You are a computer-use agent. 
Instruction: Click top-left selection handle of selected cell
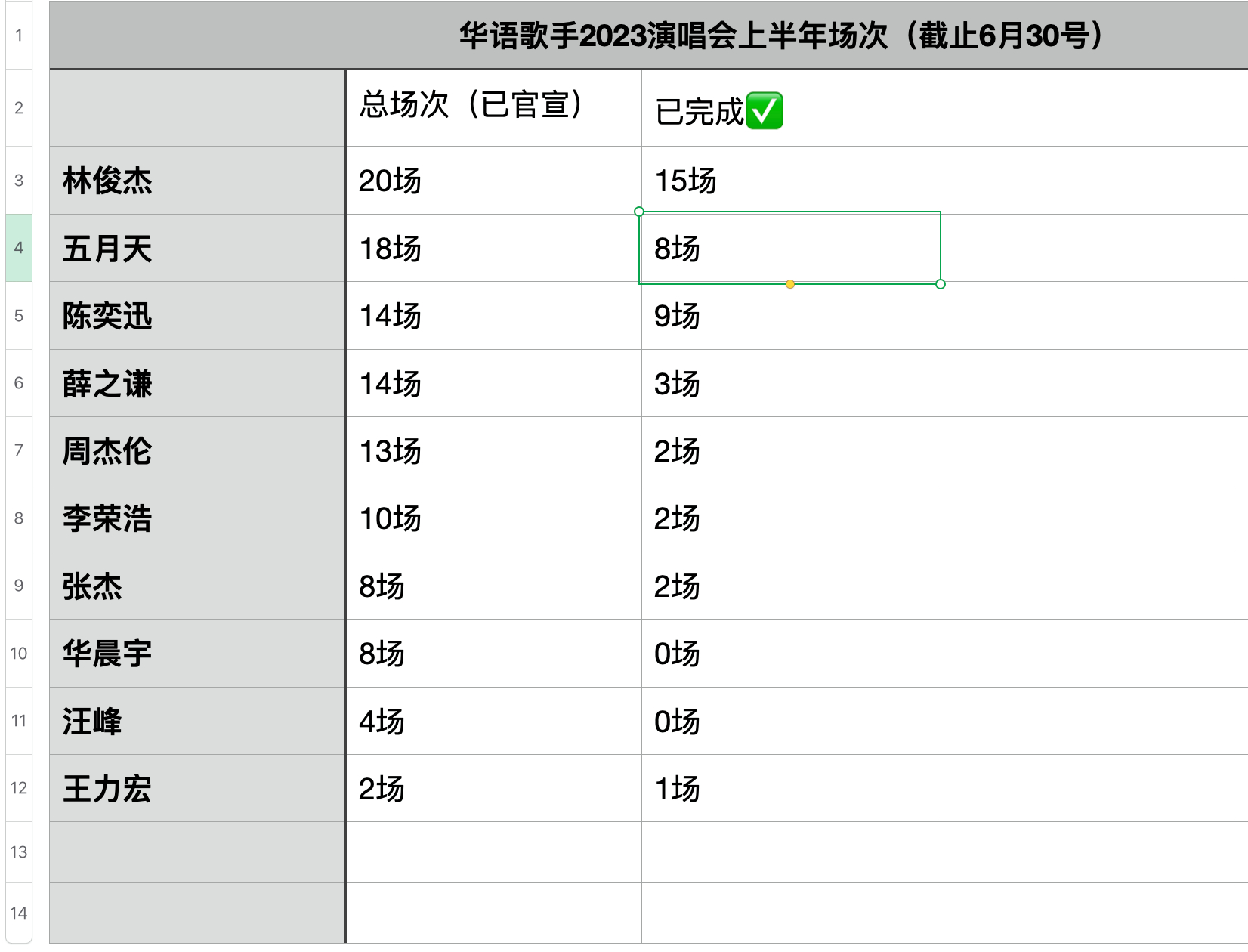coord(639,212)
